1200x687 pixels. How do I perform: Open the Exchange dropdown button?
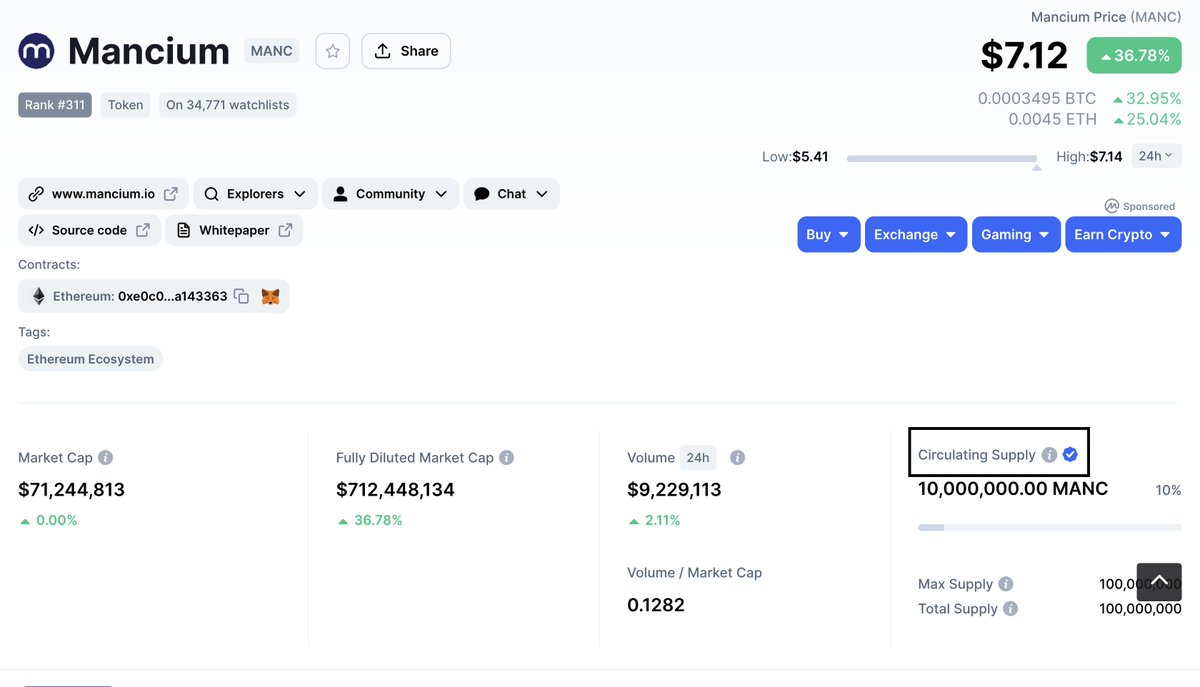pyautogui.click(x=916, y=234)
